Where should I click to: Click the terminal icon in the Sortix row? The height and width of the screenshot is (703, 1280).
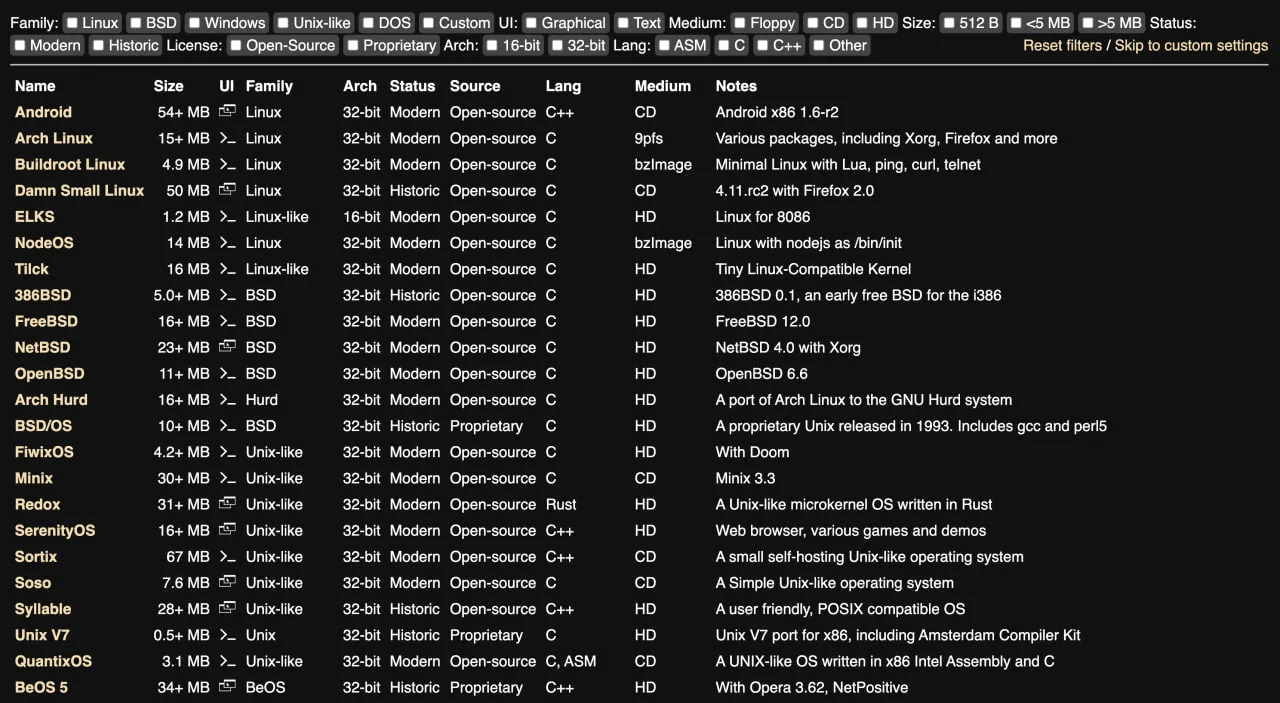[228, 556]
